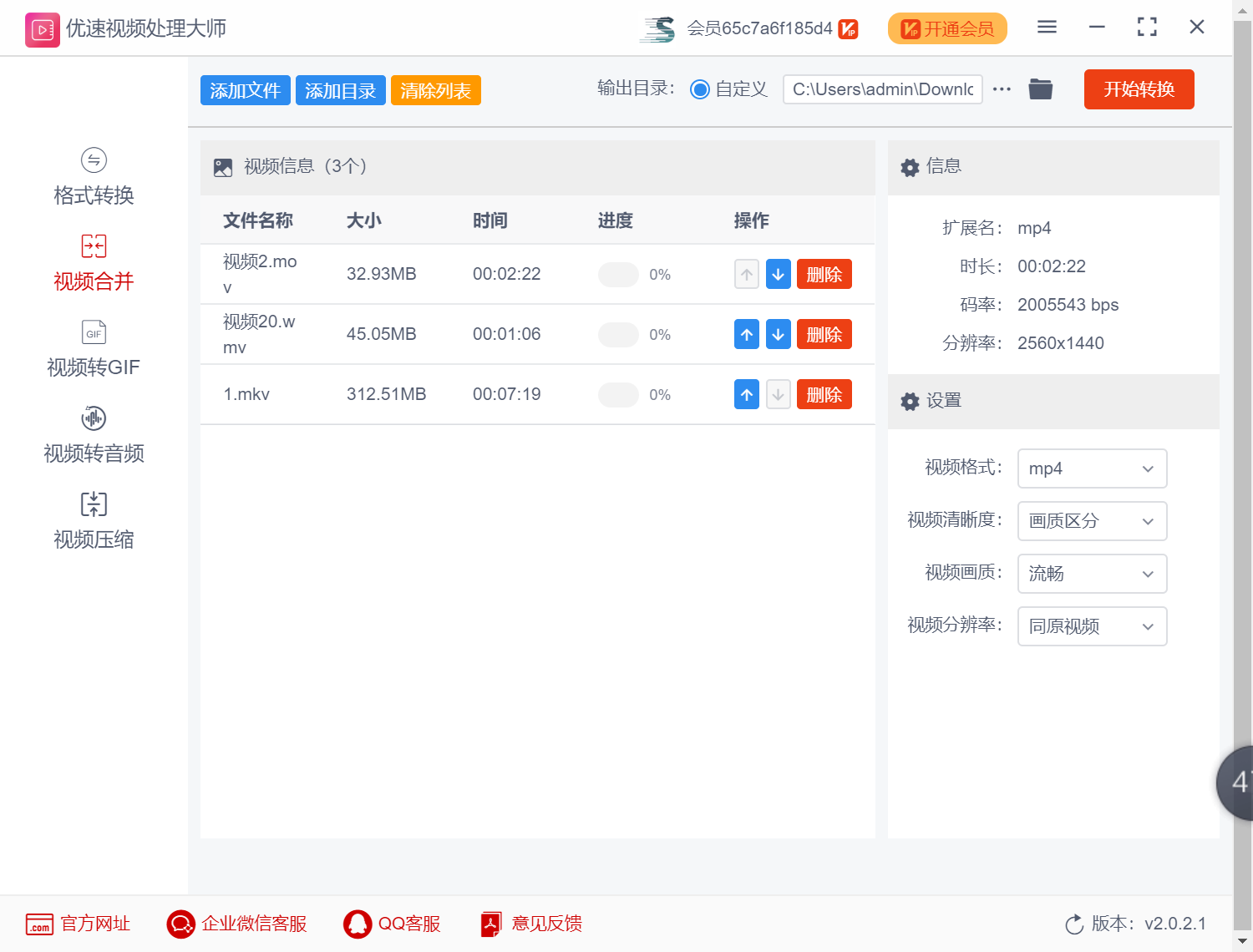1253x952 pixels.
Task: Delete 1.mkv with 删除 button
Action: (x=824, y=394)
